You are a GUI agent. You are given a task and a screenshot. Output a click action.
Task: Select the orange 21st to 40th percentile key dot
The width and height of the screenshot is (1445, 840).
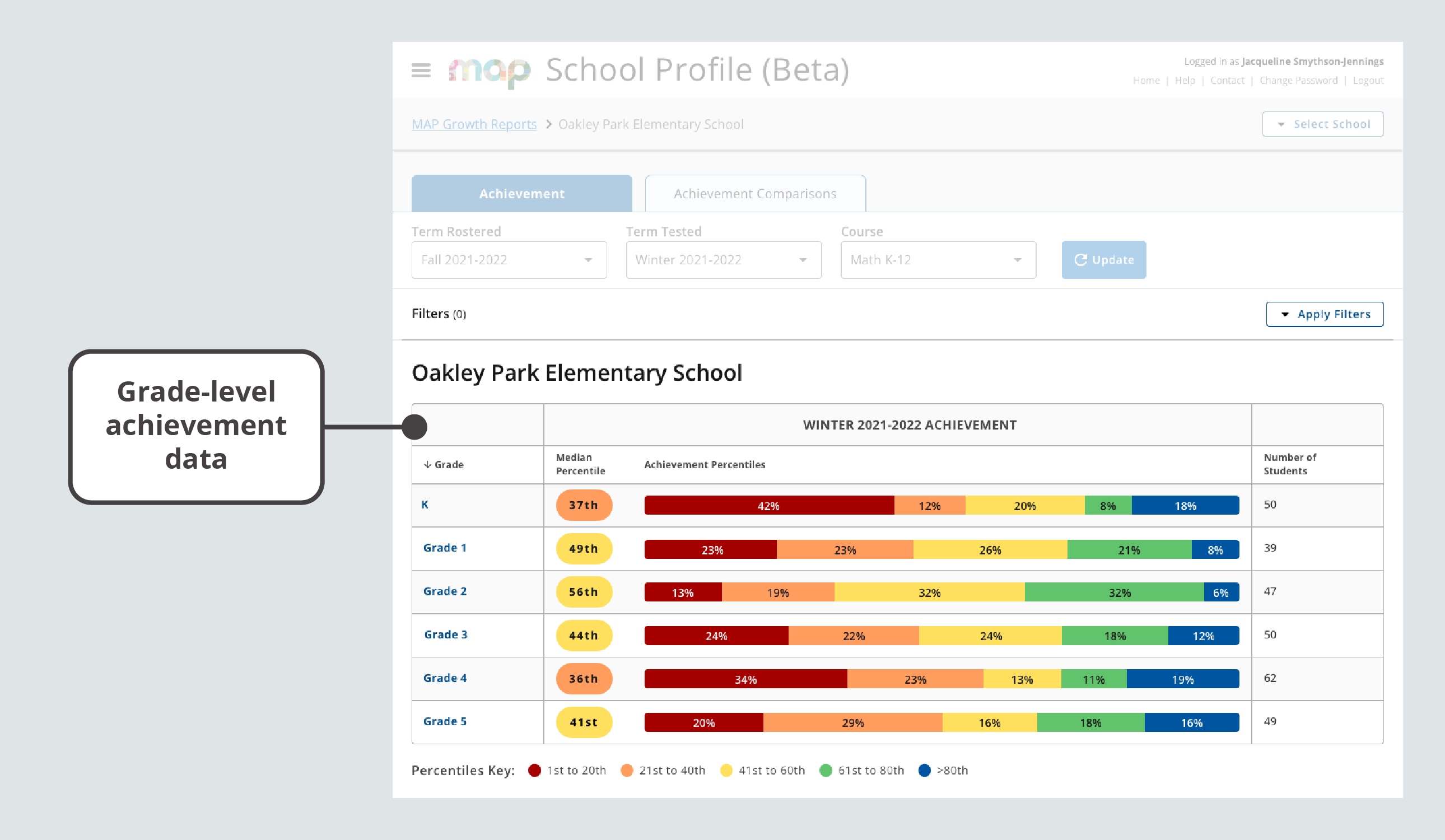click(x=627, y=771)
